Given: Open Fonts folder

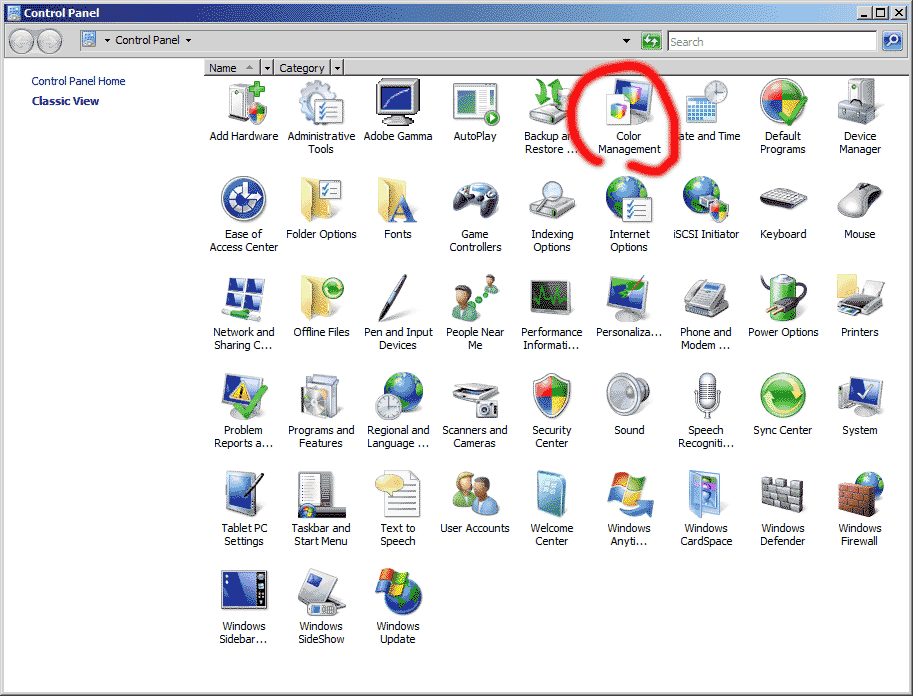Looking at the screenshot, I should coord(398,209).
